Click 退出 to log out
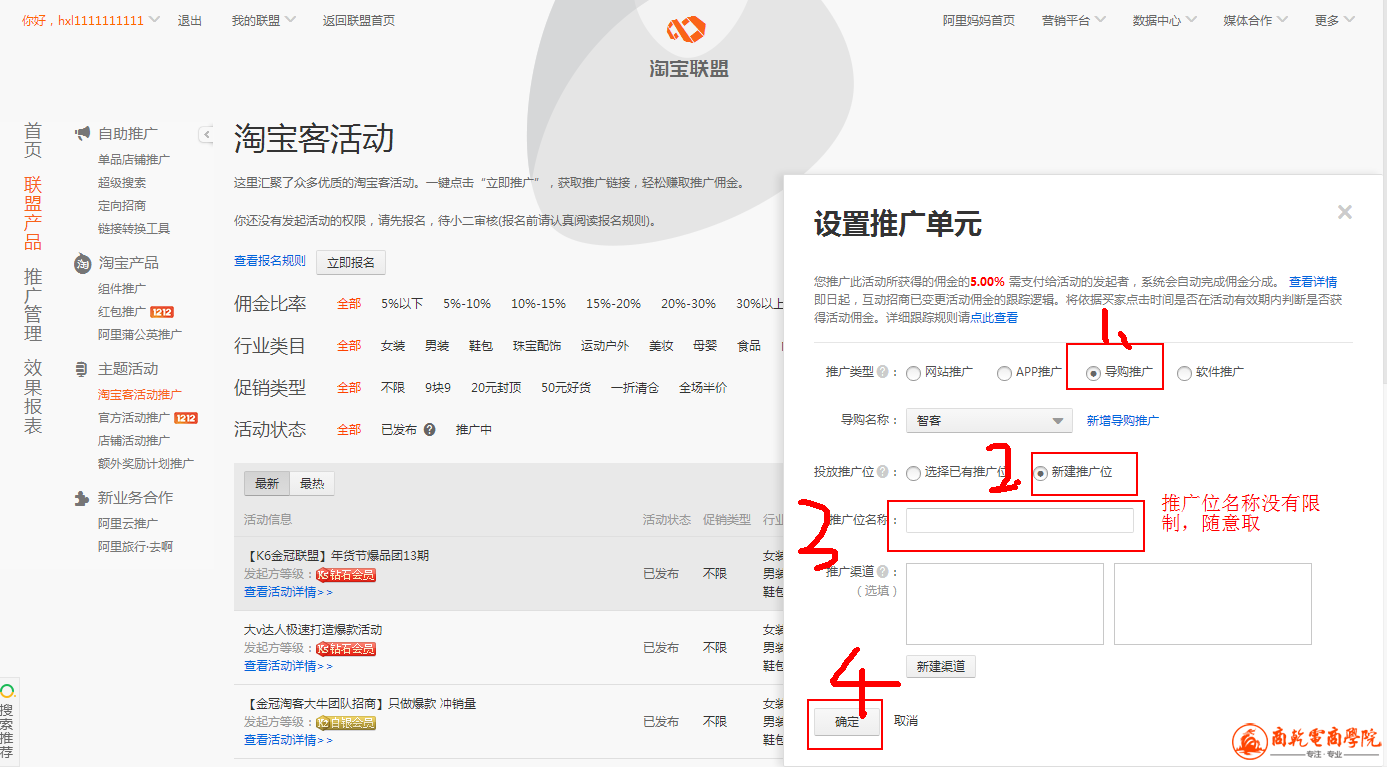The width and height of the screenshot is (1387, 767). (x=190, y=20)
